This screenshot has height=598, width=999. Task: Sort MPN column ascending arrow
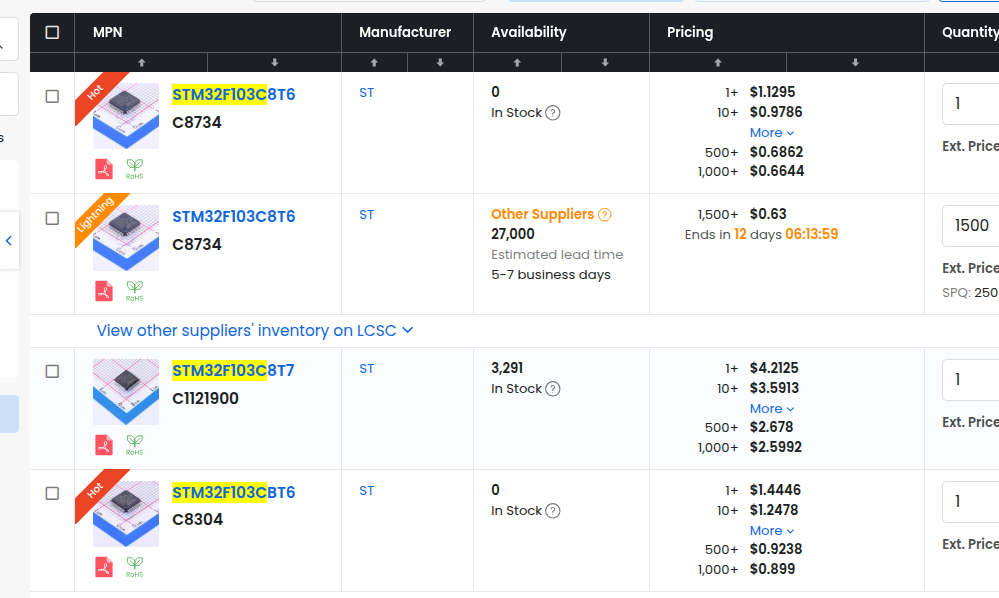click(x=141, y=62)
